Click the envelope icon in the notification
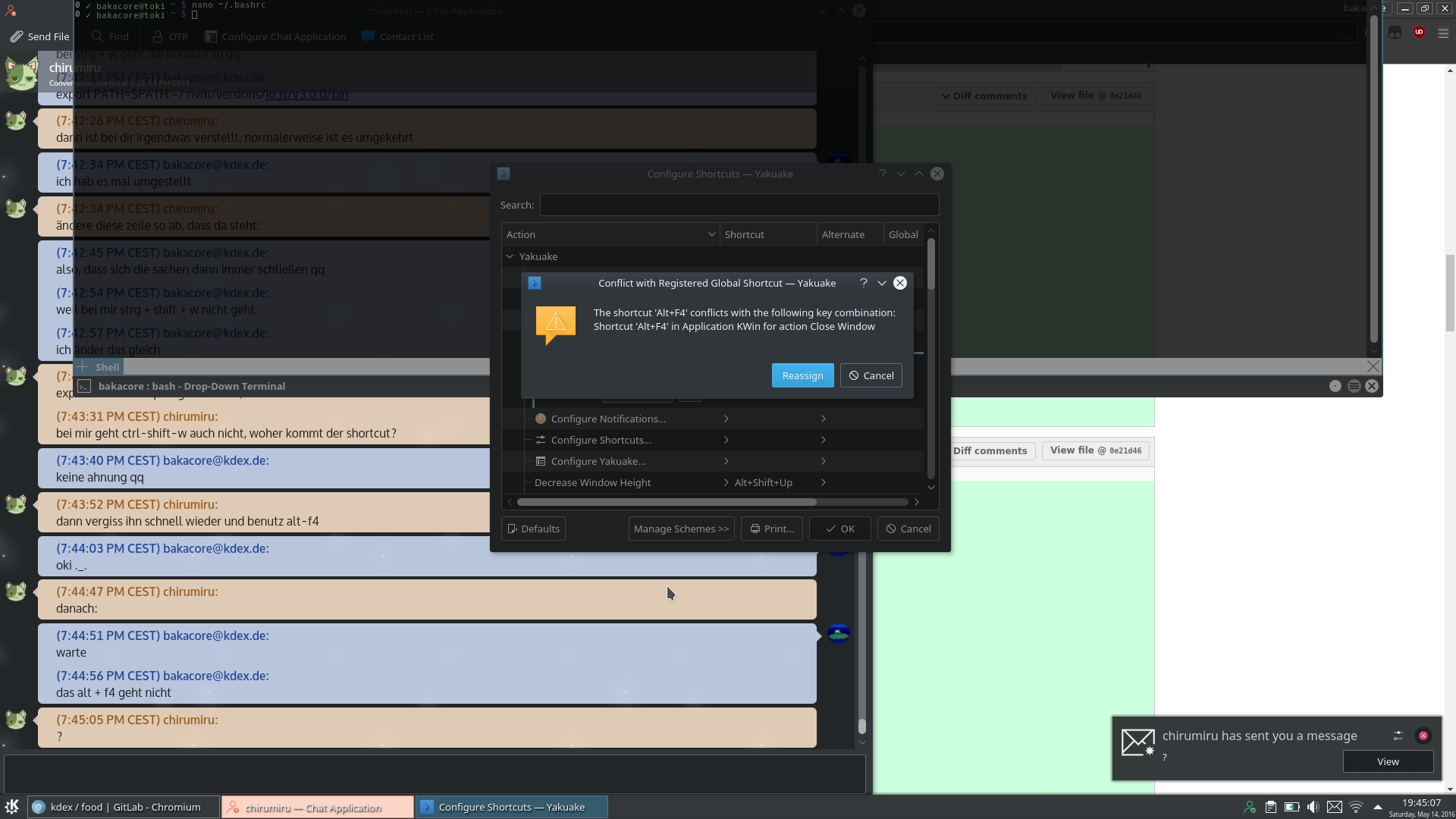Screen dimensions: 1456x819 point(1138,742)
